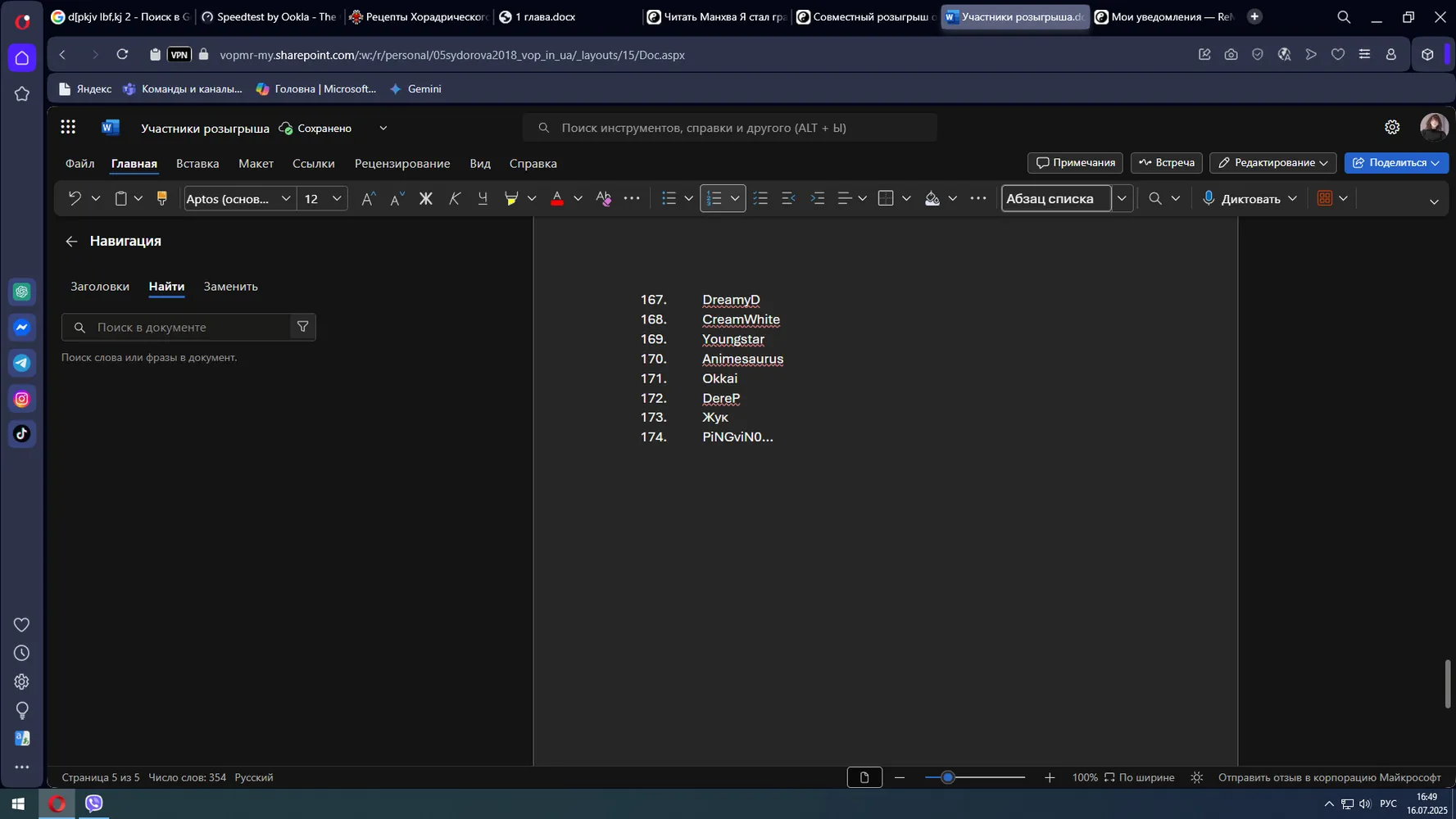Viewport: 1456px width, 819px height.
Task: Open the Файл menu
Action: [79, 163]
